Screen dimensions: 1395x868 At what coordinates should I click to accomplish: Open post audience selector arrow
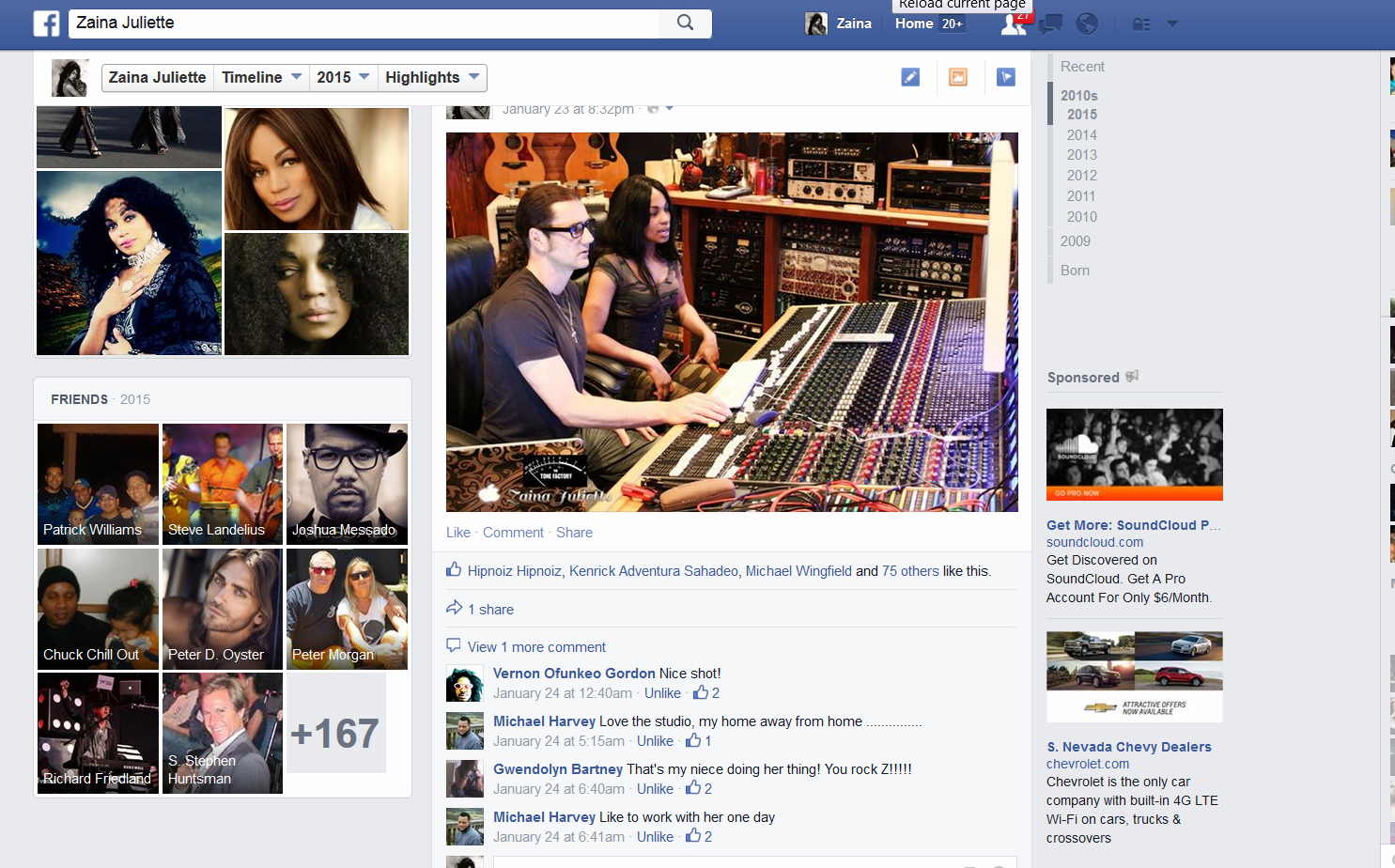tap(670, 109)
